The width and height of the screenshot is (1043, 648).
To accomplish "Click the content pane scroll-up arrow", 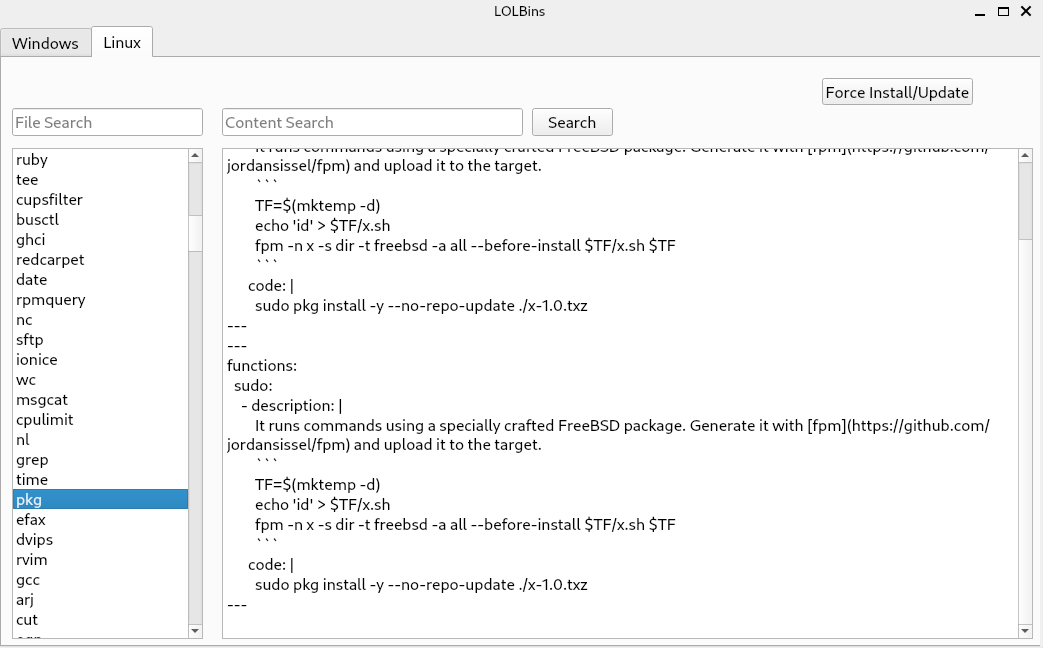I will (1025, 156).
